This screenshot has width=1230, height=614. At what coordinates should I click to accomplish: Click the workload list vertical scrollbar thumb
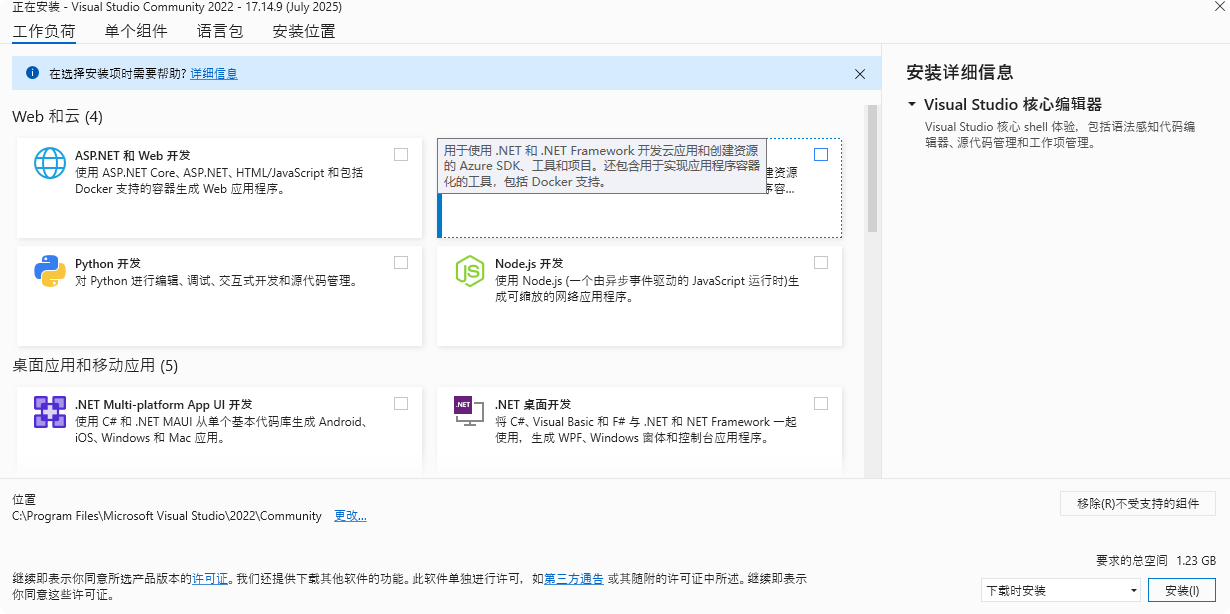click(872, 168)
